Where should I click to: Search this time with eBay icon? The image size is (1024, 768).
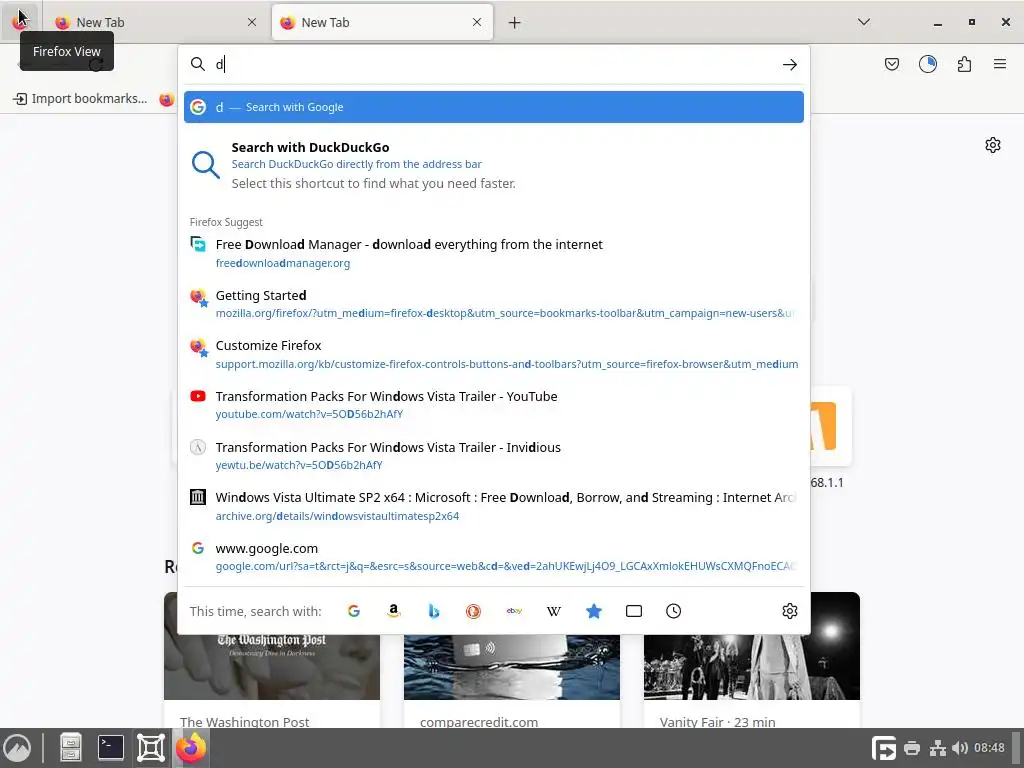pos(514,611)
